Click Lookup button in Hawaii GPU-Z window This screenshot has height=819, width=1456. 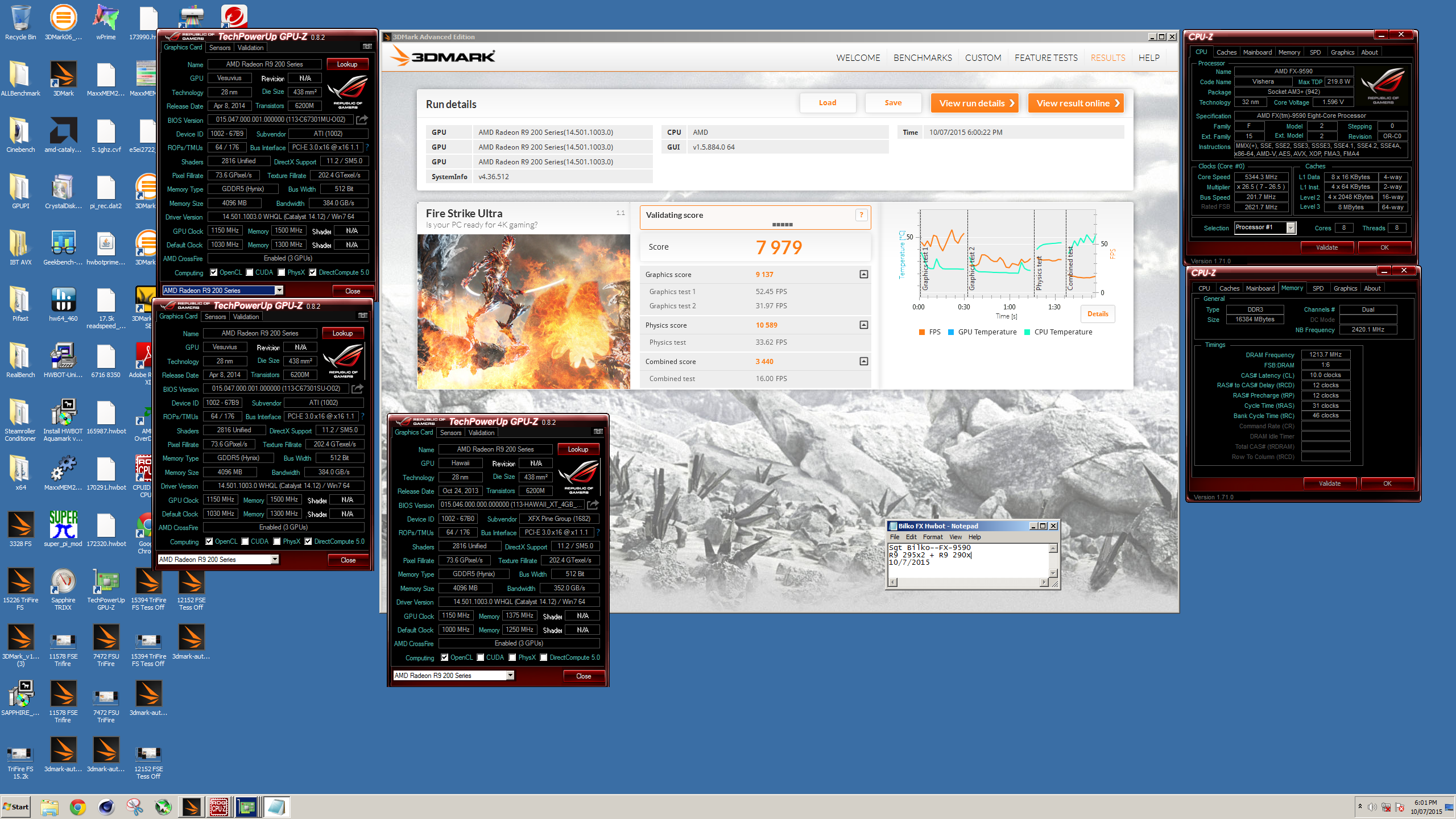(578, 449)
